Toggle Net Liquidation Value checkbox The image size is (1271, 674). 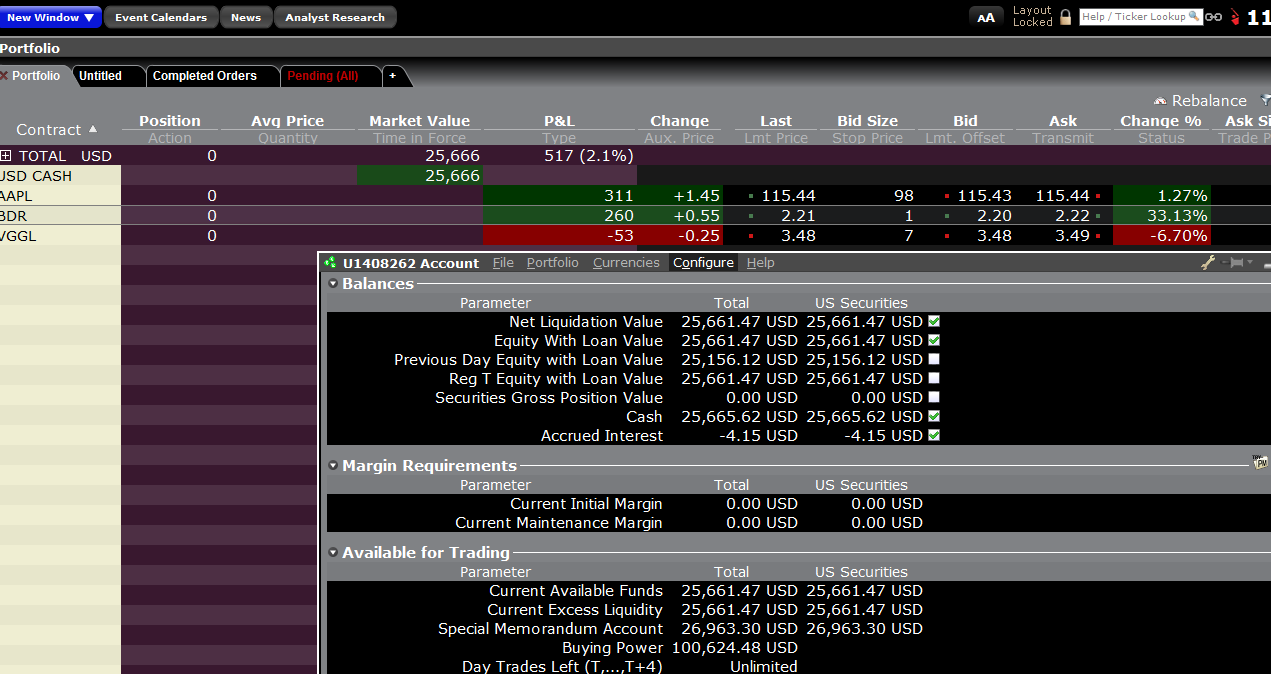point(934,322)
